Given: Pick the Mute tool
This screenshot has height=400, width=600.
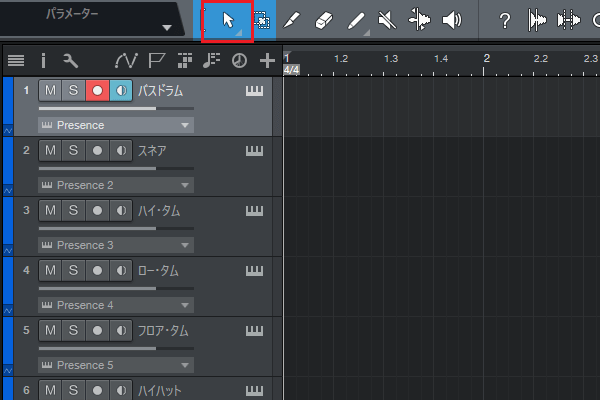Looking at the screenshot, I should tap(388, 20).
